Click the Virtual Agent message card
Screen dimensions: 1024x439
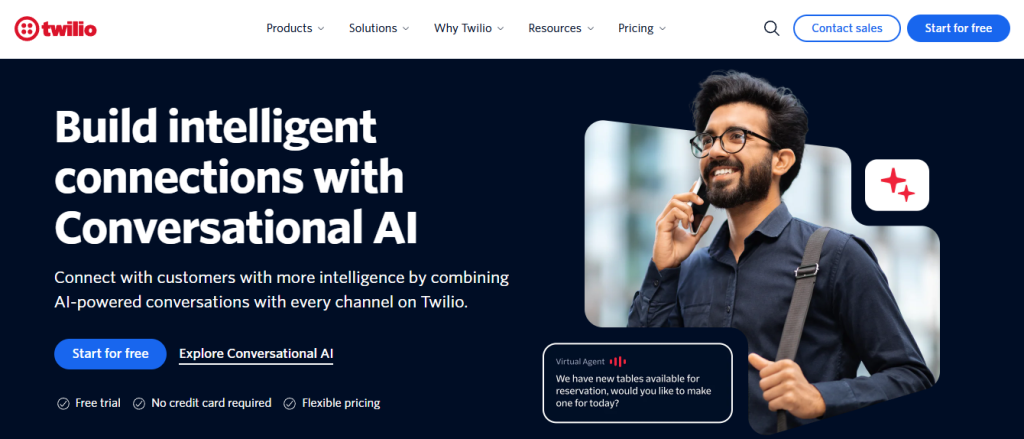click(x=637, y=383)
